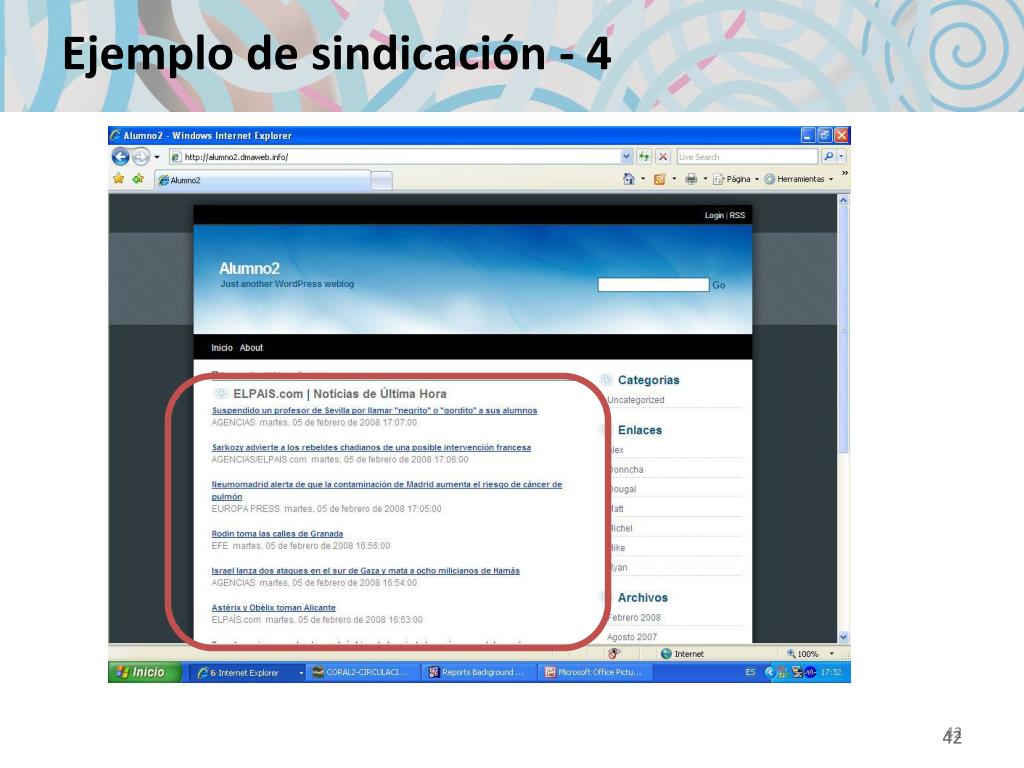
Task: Click the address bar with alumno2.dmaweb.info
Action: [x=394, y=157]
